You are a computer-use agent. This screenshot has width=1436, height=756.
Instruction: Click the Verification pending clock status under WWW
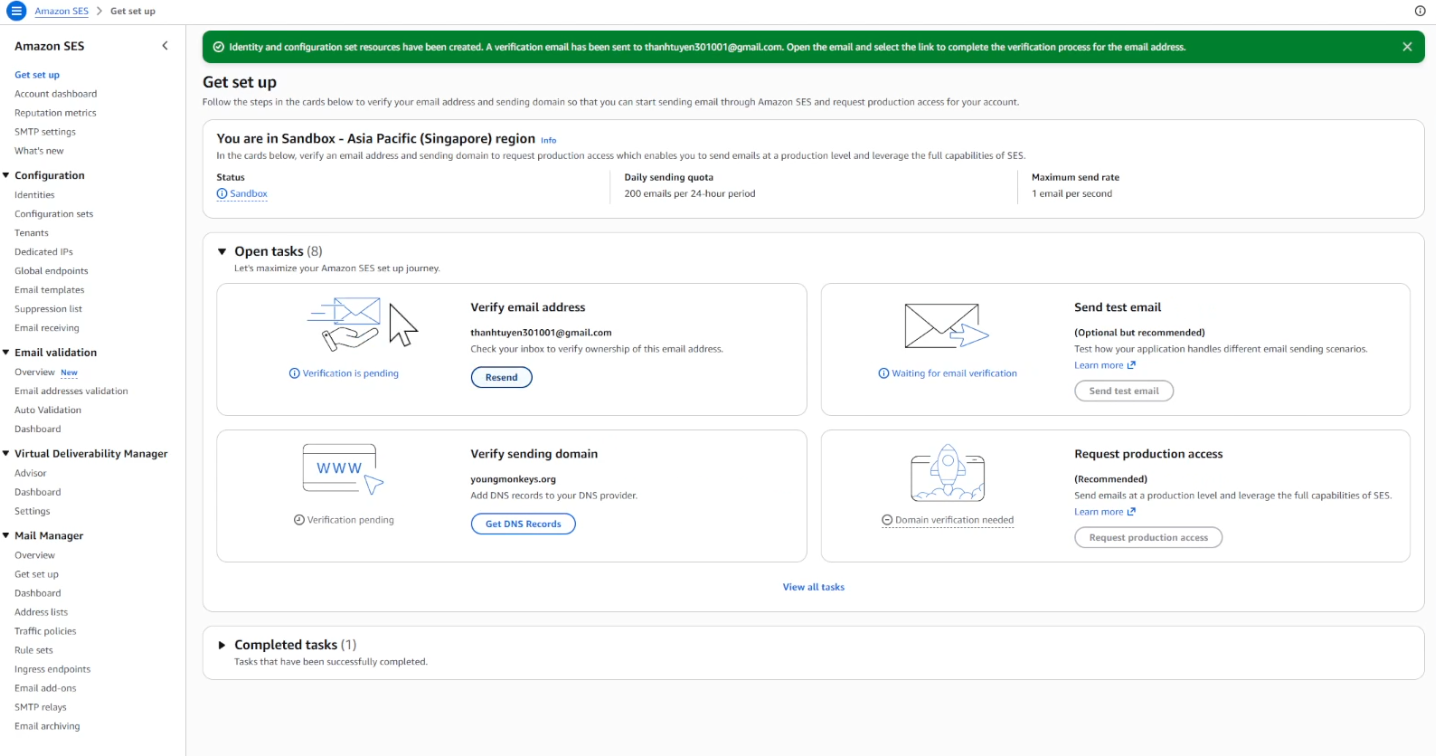pos(344,520)
